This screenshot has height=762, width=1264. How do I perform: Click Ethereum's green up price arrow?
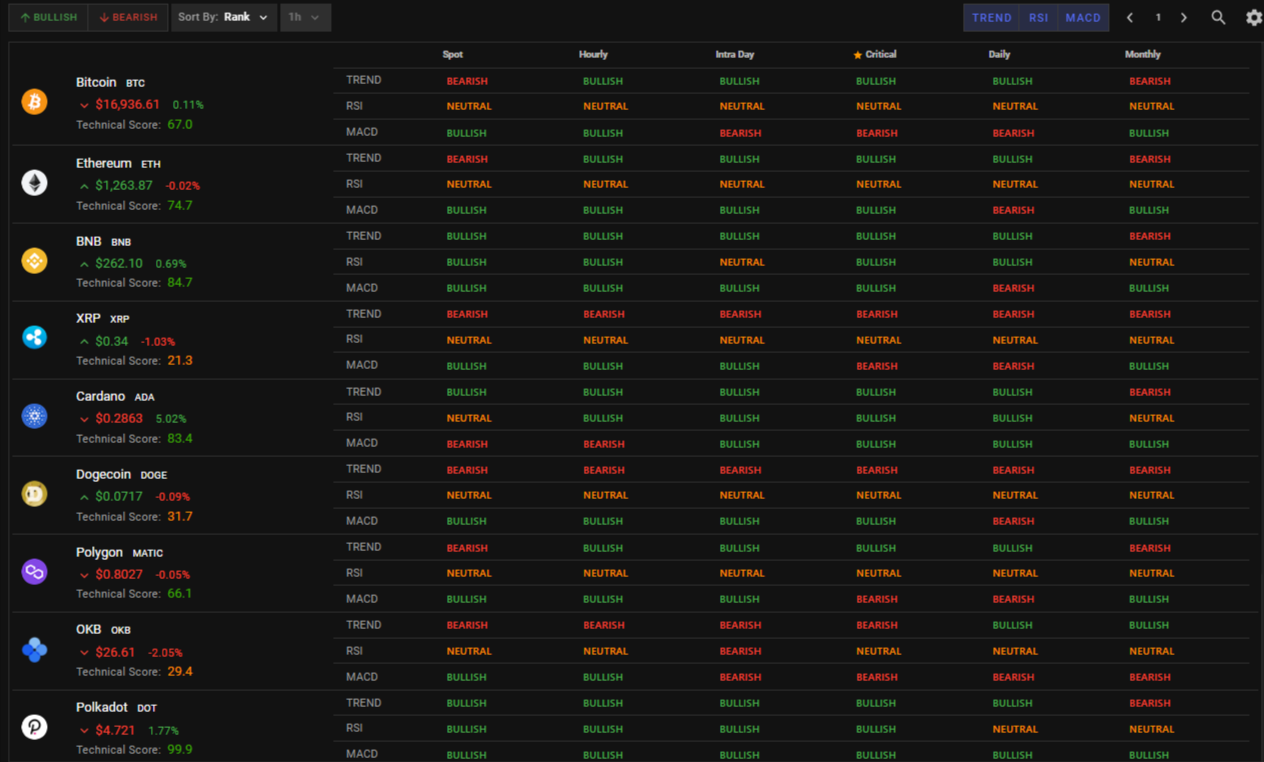coord(84,186)
